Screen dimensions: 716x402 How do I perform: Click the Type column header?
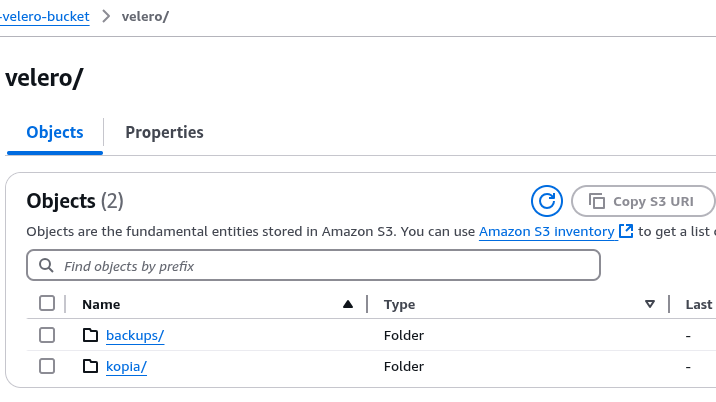click(x=399, y=304)
